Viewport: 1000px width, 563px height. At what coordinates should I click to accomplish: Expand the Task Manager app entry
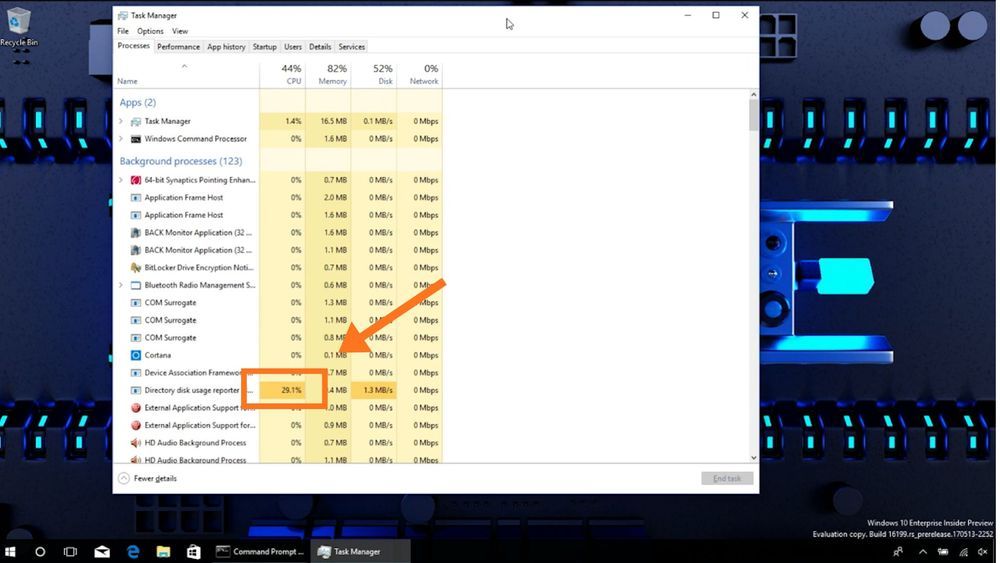click(x=121, y=121)
